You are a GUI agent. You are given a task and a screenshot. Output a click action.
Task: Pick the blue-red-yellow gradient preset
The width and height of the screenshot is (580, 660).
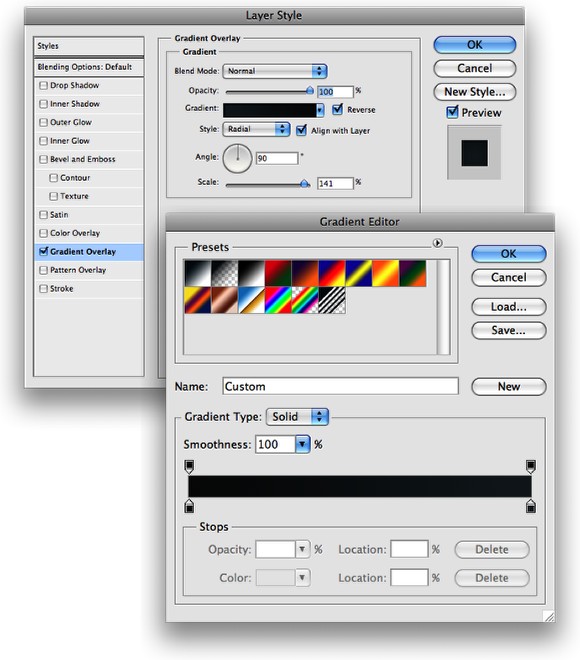333,273
